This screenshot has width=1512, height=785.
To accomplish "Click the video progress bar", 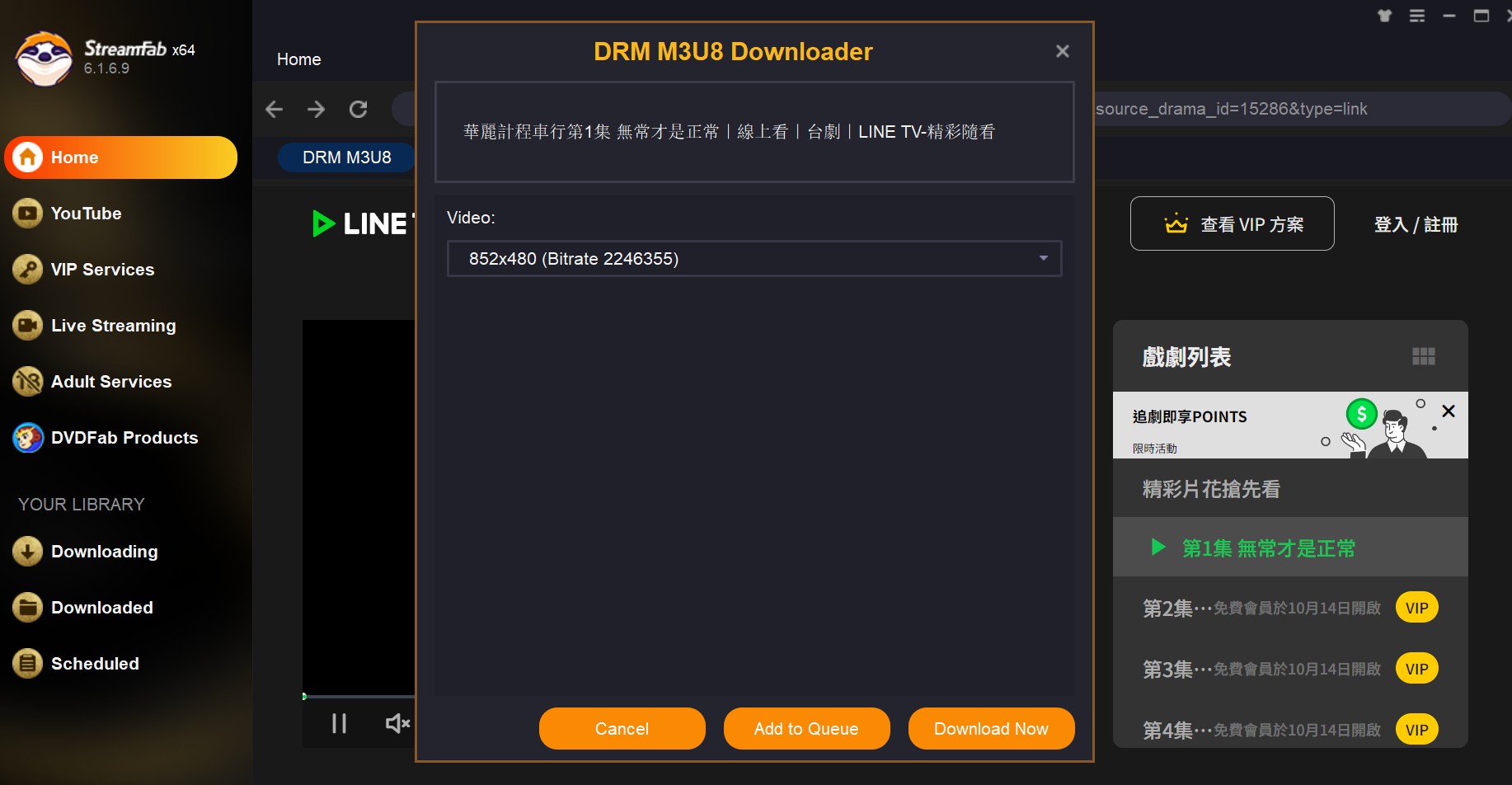I will (359, 697).
